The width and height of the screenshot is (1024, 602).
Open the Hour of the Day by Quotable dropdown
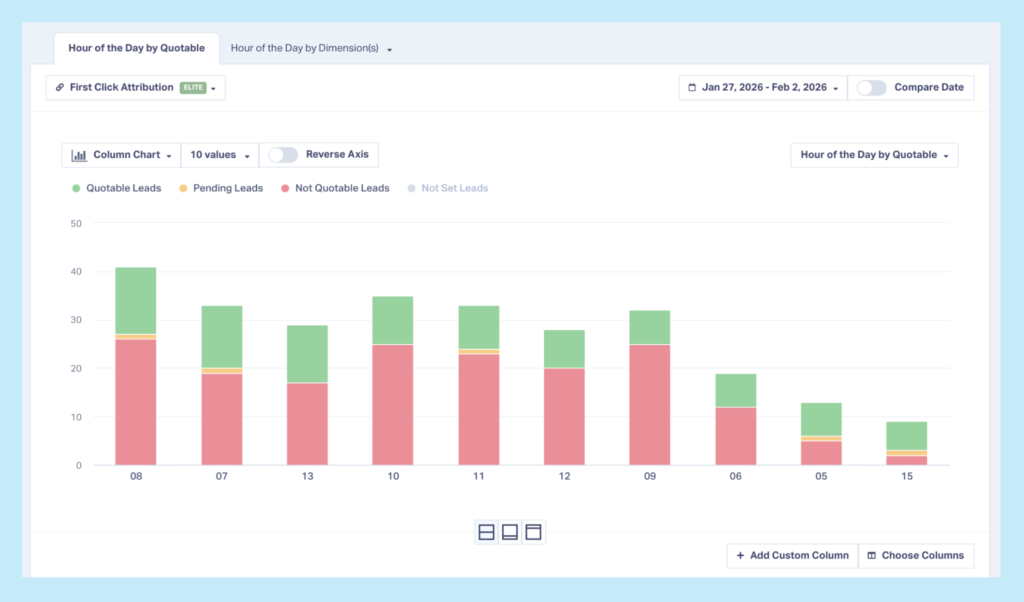[874, 155]
